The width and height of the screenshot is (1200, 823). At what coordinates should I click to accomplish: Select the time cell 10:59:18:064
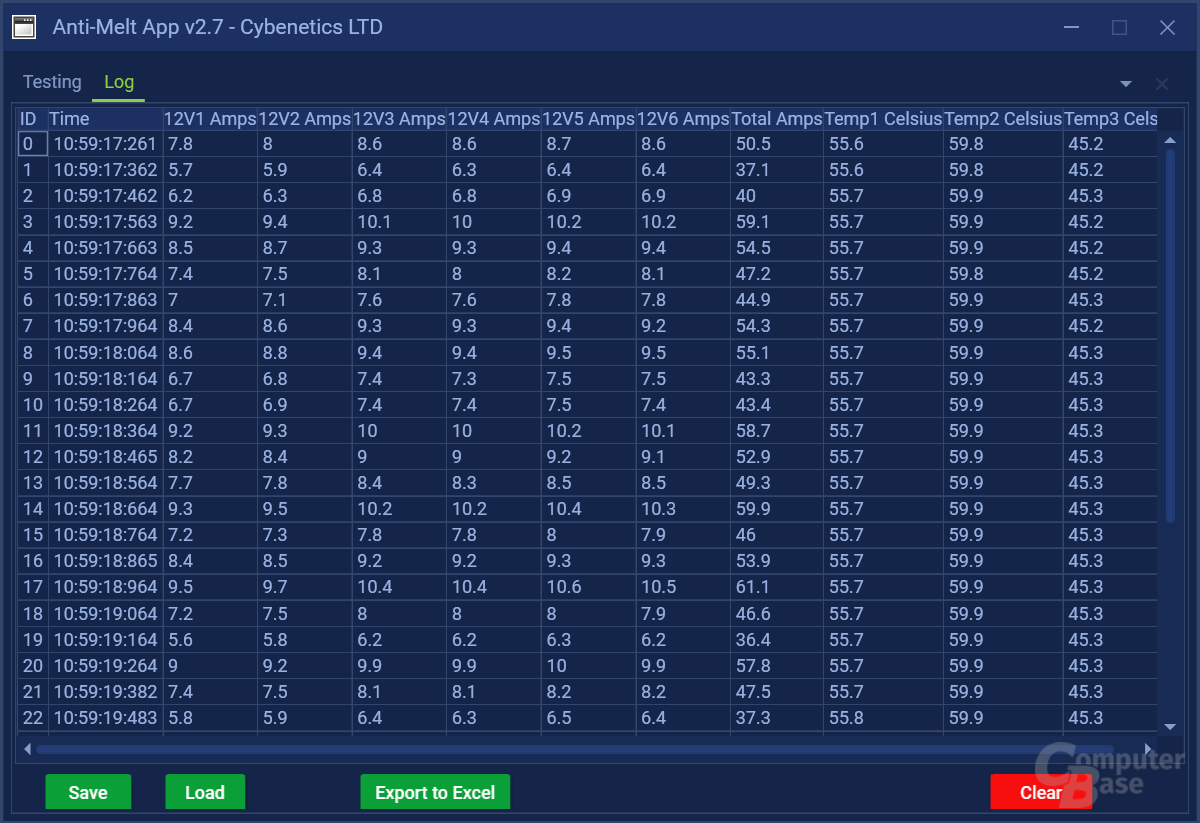105,353
